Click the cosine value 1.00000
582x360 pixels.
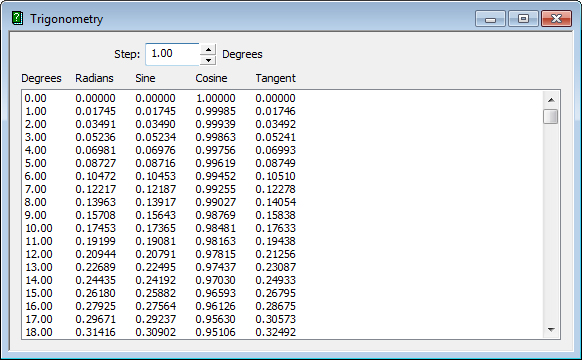pos(216,98)
